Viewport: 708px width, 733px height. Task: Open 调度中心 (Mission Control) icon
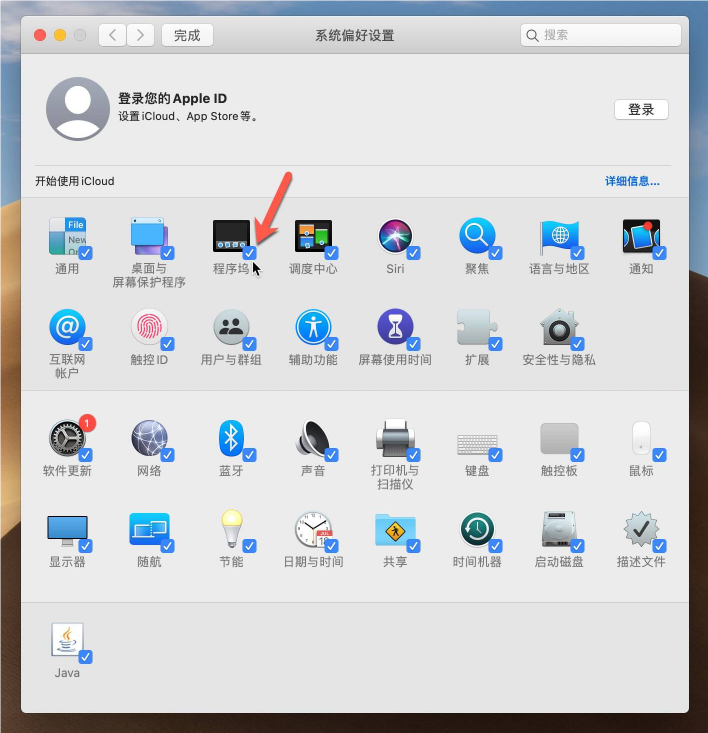click(313, 236)
